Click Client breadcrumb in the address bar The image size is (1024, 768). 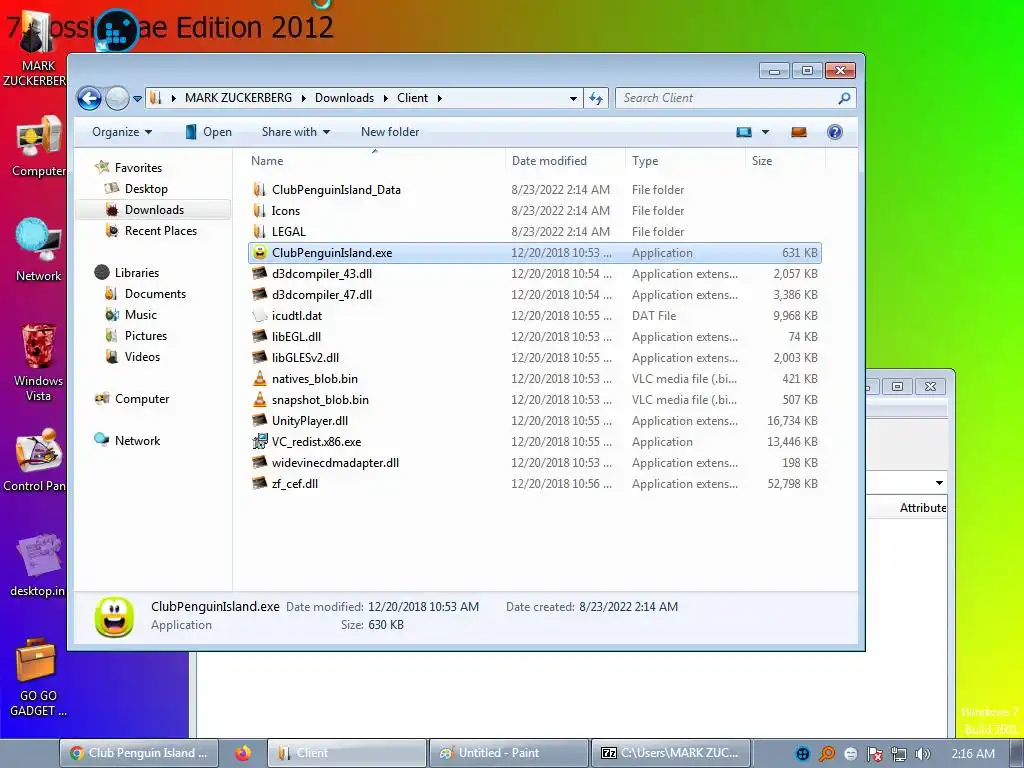[412, 98]
